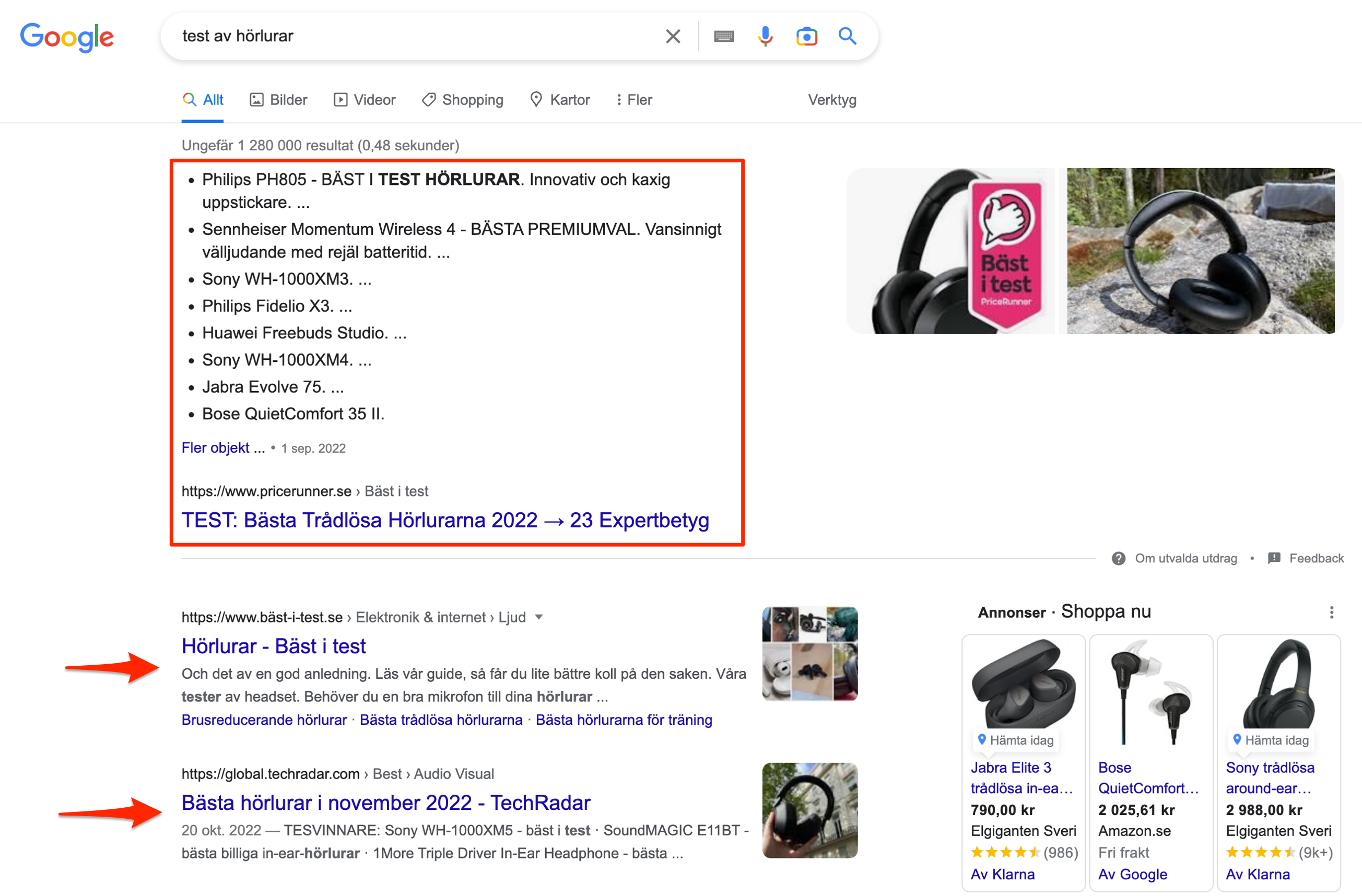Image resolution: width=1362 pixels, height=896 pixels.
Task: Click the 'Bästa hörlurarna för träning' sitelink
Action: tap(624, 720)
